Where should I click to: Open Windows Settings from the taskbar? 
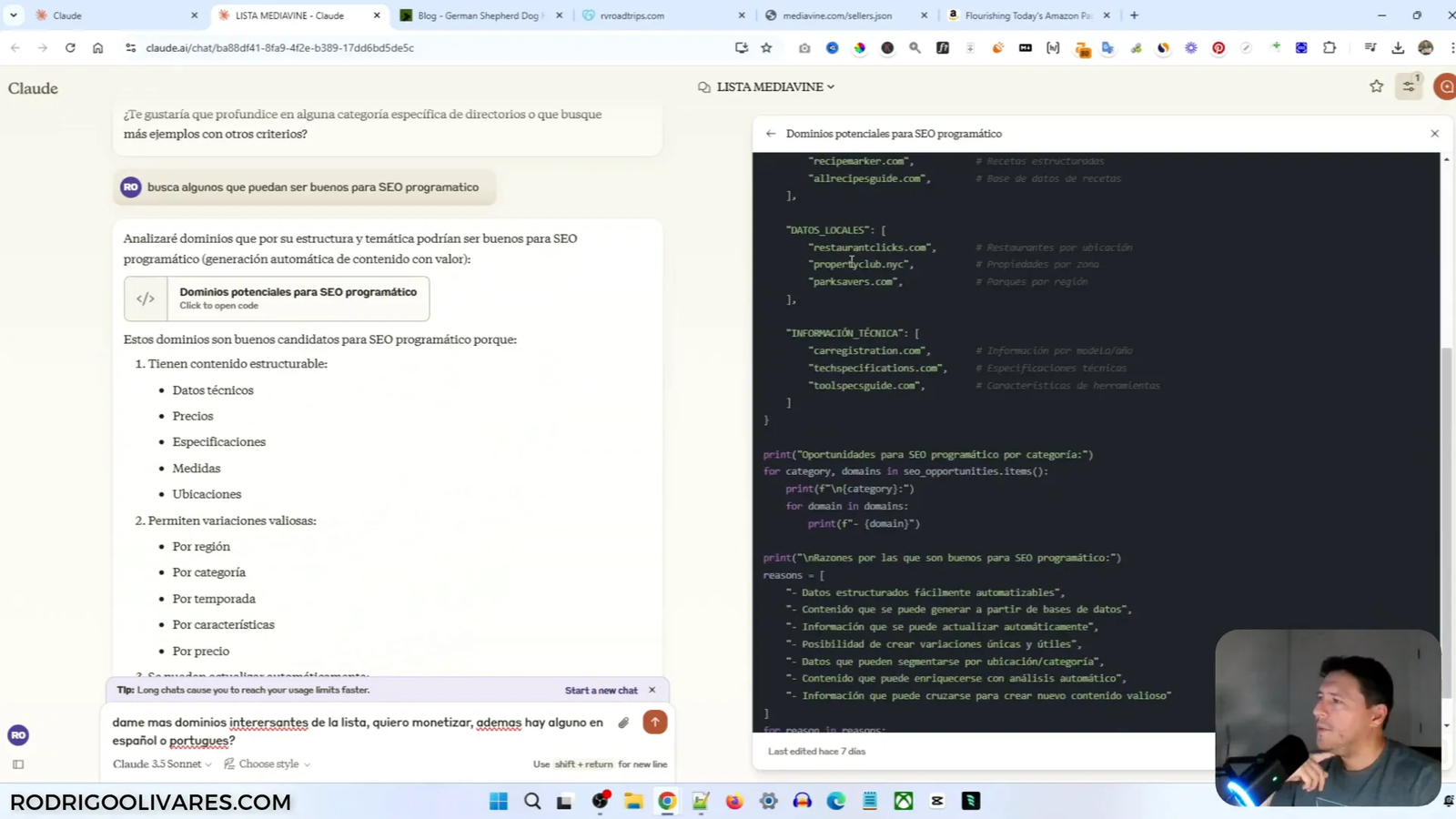pos(767,802)
